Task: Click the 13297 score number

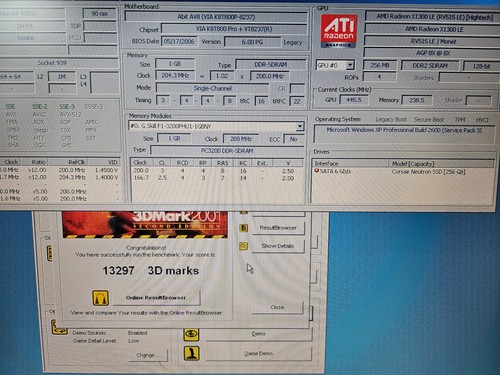Action: (x=118, y=270)
